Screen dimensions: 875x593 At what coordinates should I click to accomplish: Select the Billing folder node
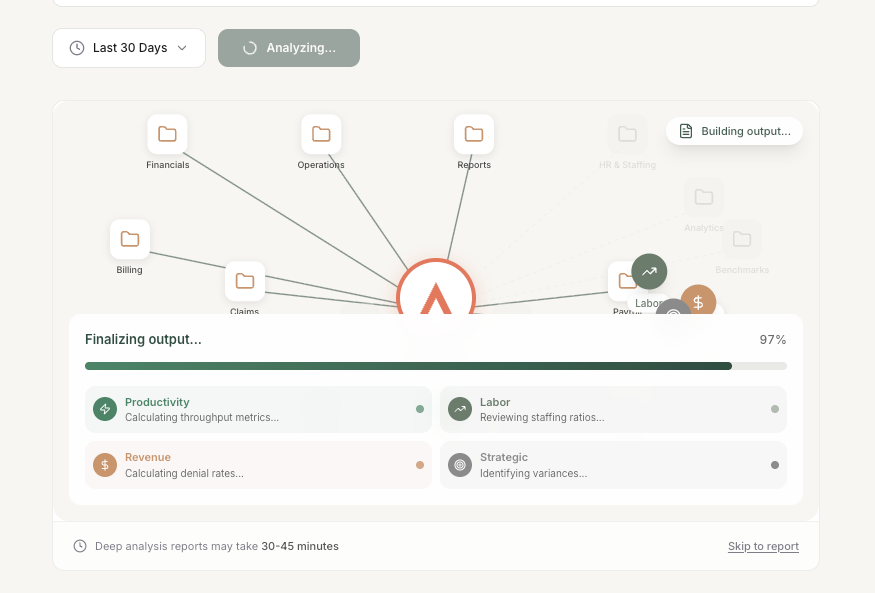click(x=129, y=239)
